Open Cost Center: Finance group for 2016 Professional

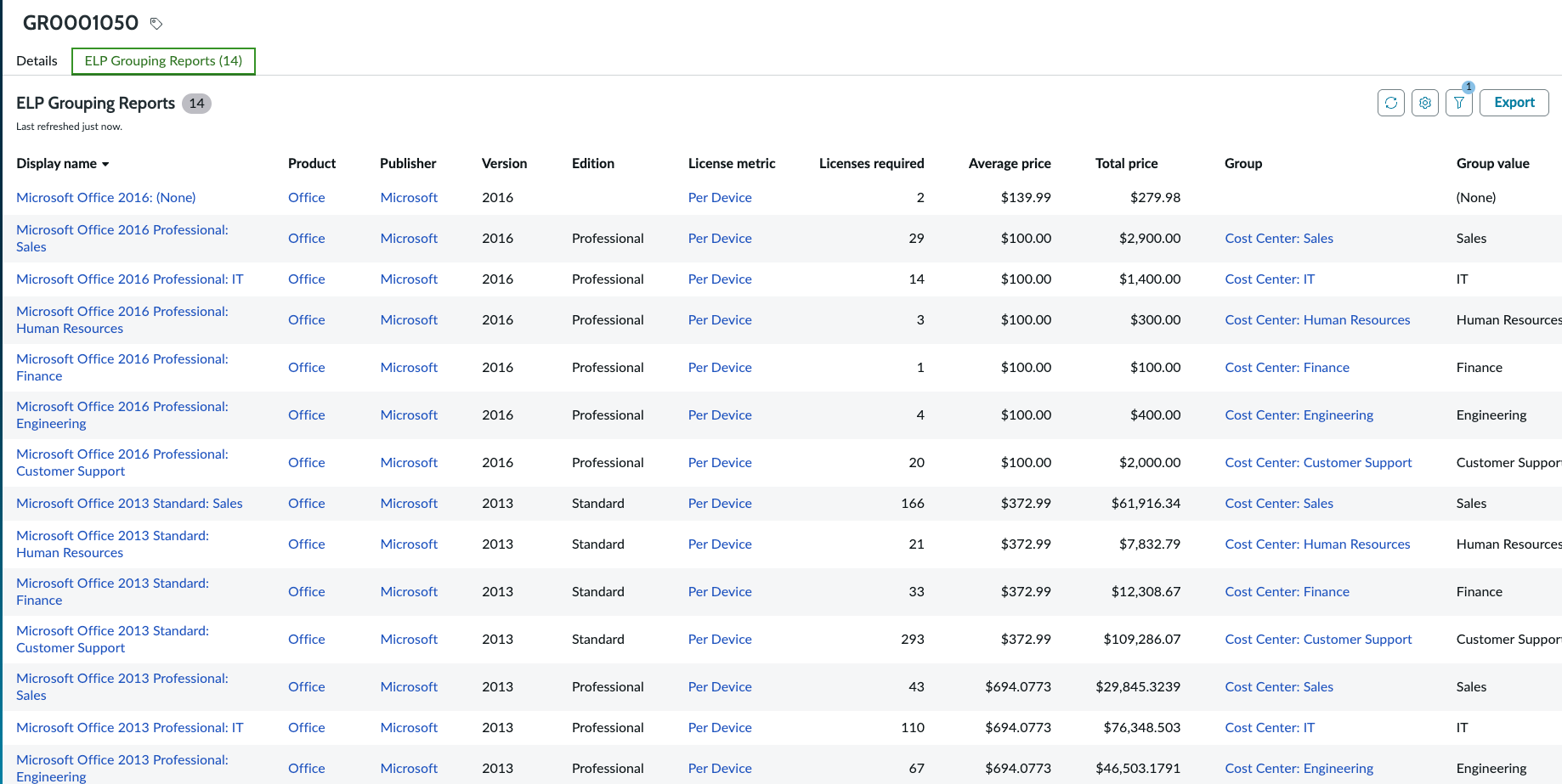[1287, 367]
